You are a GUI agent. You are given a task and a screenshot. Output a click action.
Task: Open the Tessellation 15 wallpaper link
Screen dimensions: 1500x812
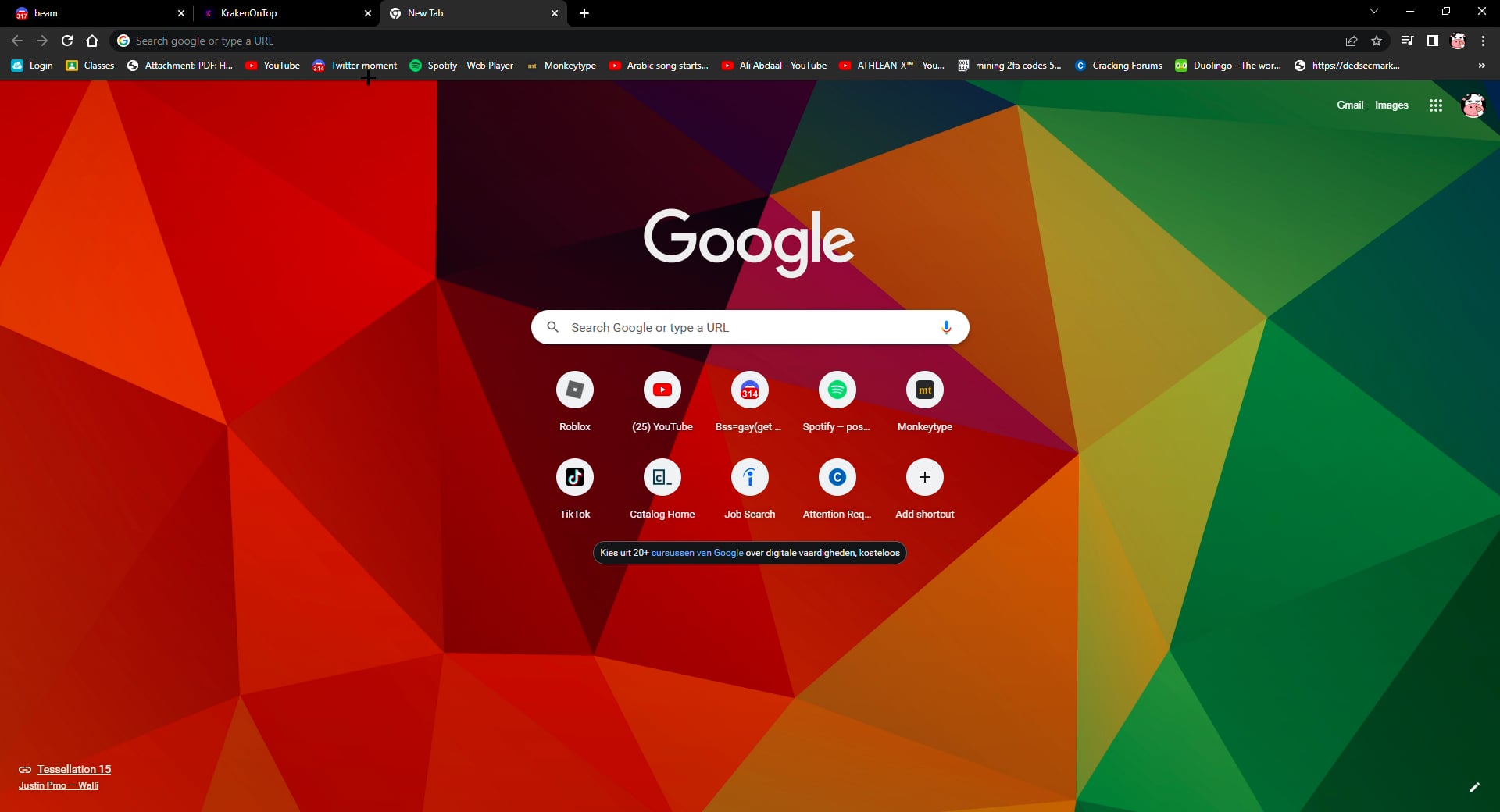(x=74, y=769)
